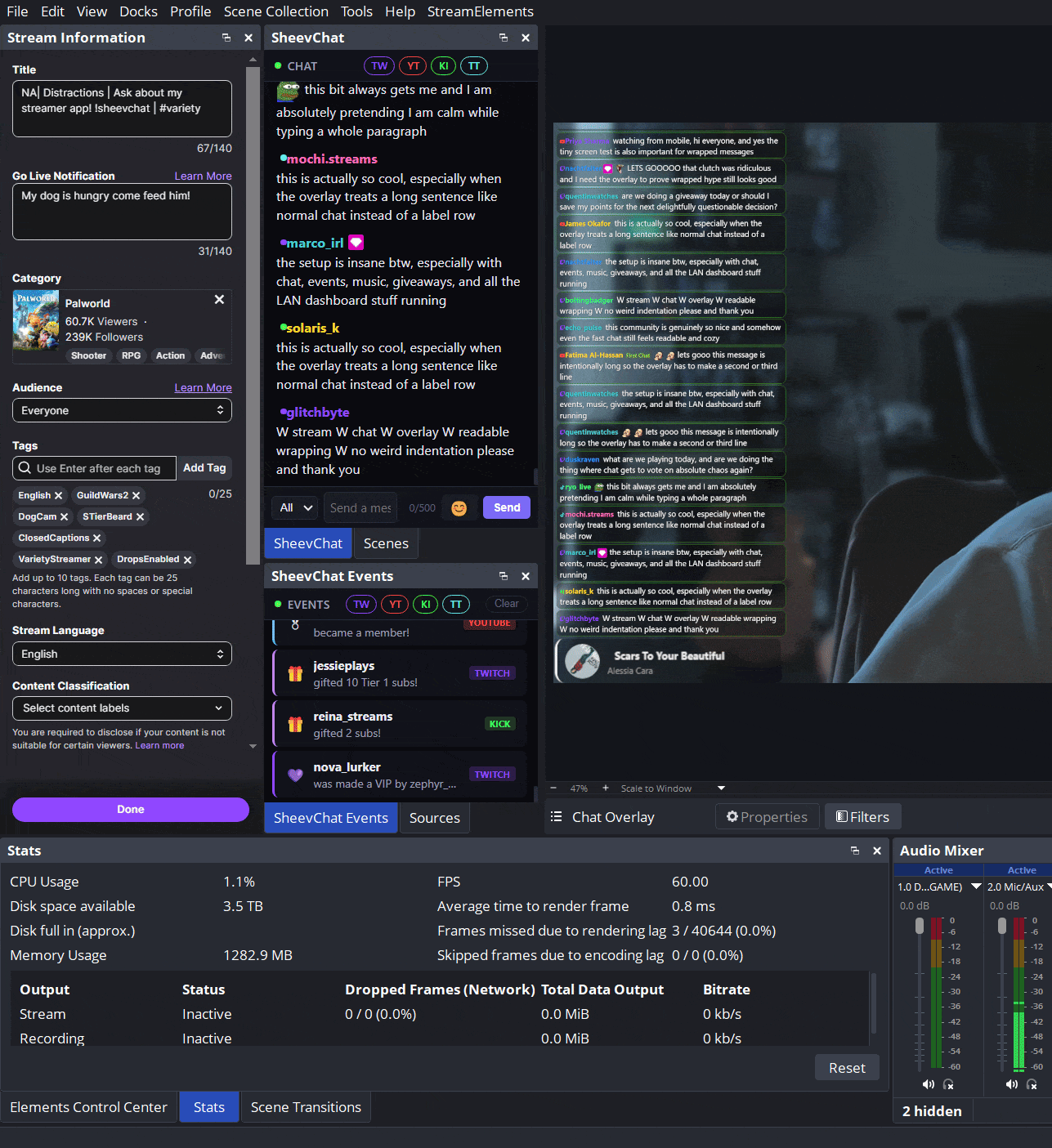Remove the ClosedCaptions tag

pyautogui.click(x=97, y=538)
